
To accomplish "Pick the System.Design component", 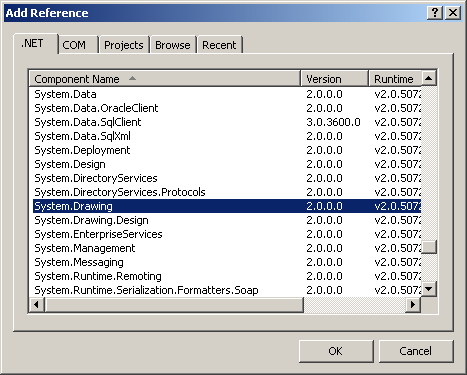I will tap(227, 164).
